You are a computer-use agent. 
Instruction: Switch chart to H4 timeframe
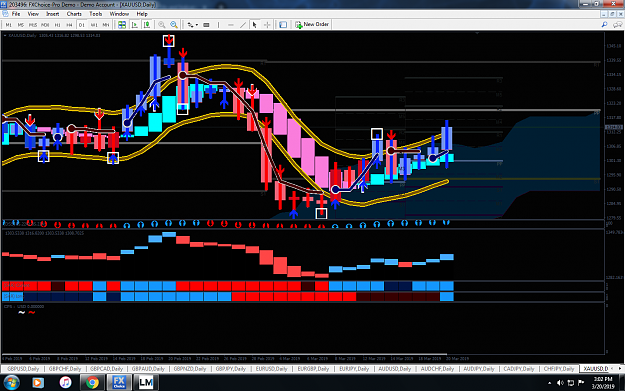click(69, 25)
